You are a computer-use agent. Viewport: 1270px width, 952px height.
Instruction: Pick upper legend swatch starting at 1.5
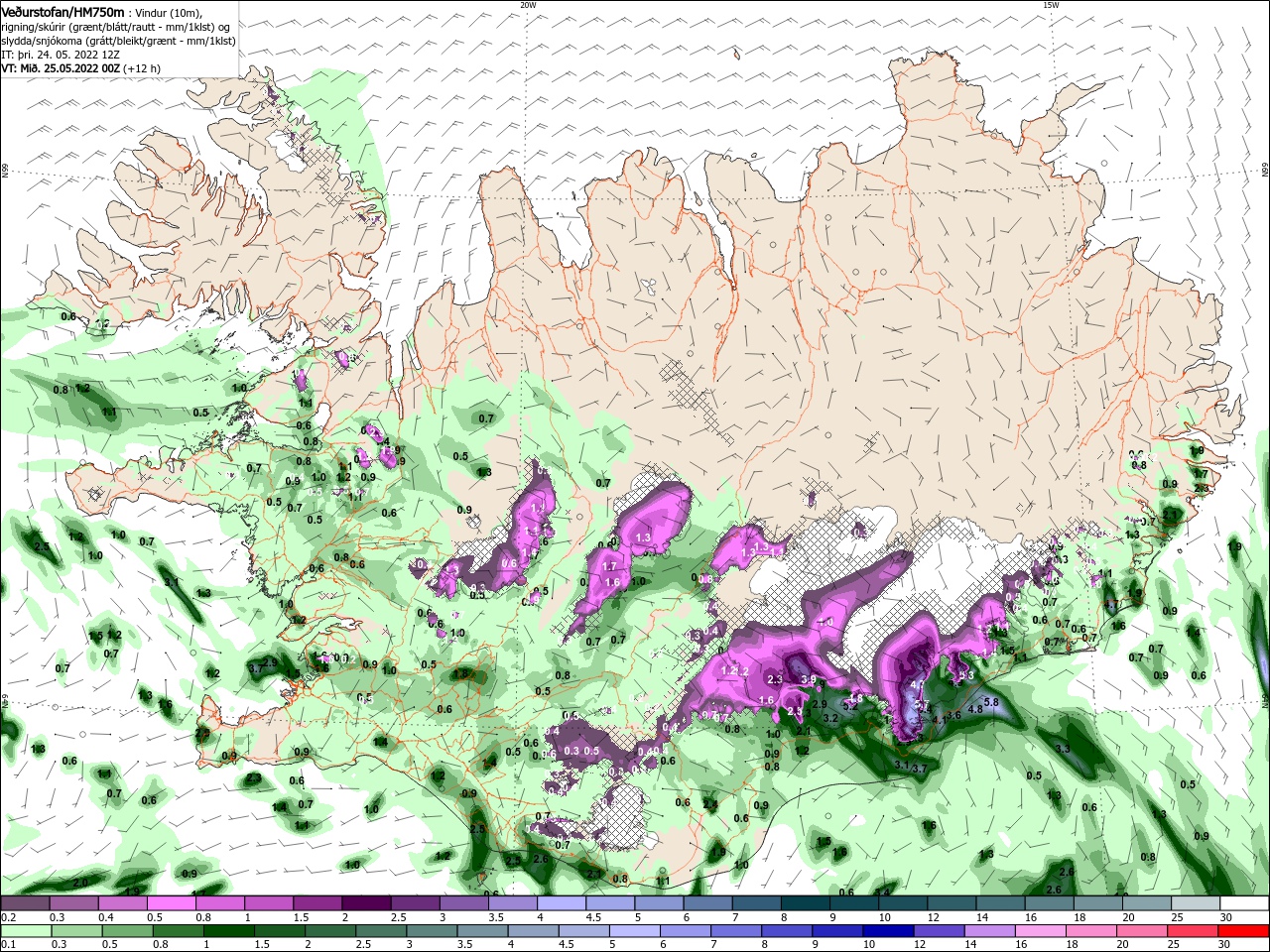point(317,903)
